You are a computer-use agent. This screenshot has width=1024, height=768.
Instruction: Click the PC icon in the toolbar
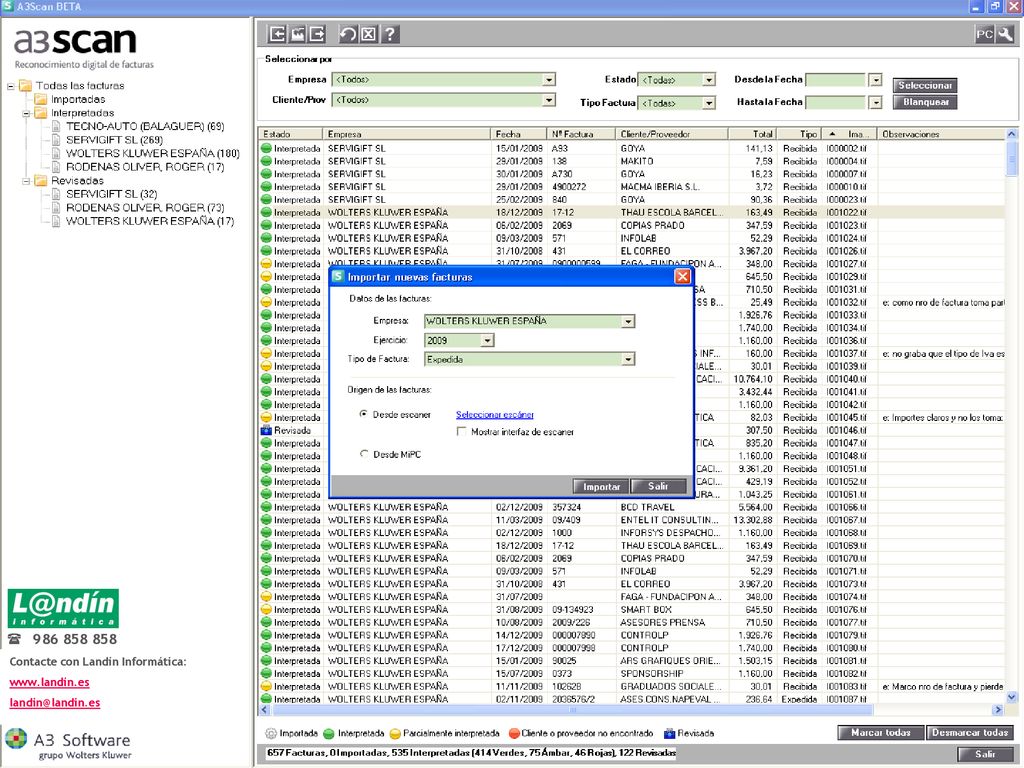[x=984, y=35]
